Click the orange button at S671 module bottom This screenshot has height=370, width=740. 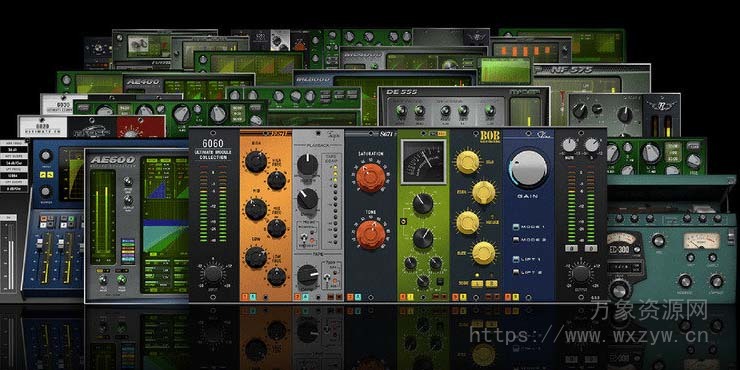pos(350,297)
